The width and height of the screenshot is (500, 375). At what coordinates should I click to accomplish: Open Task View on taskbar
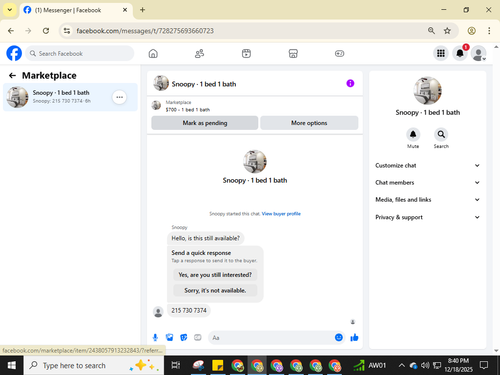tap(176, 366)
